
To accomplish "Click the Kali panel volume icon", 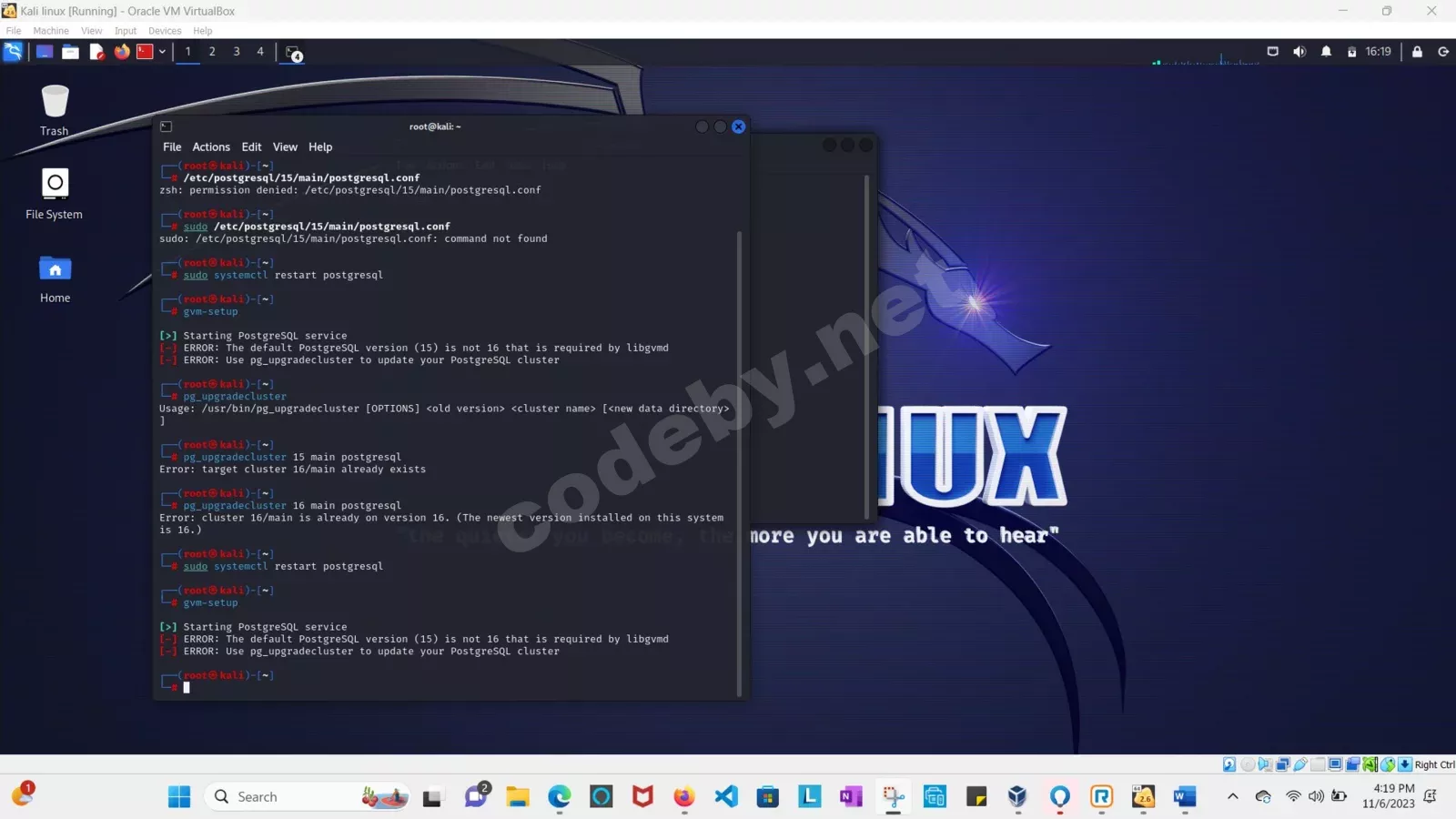I will (1299, 52).
